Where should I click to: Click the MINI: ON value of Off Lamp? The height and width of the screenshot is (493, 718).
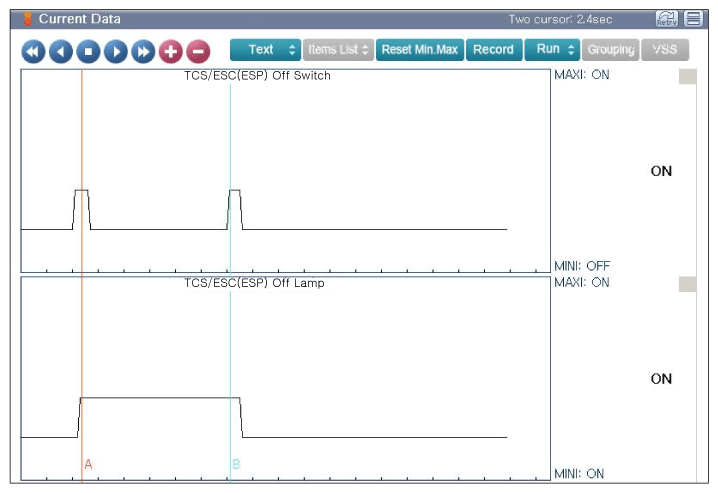[x=579, y=473]
